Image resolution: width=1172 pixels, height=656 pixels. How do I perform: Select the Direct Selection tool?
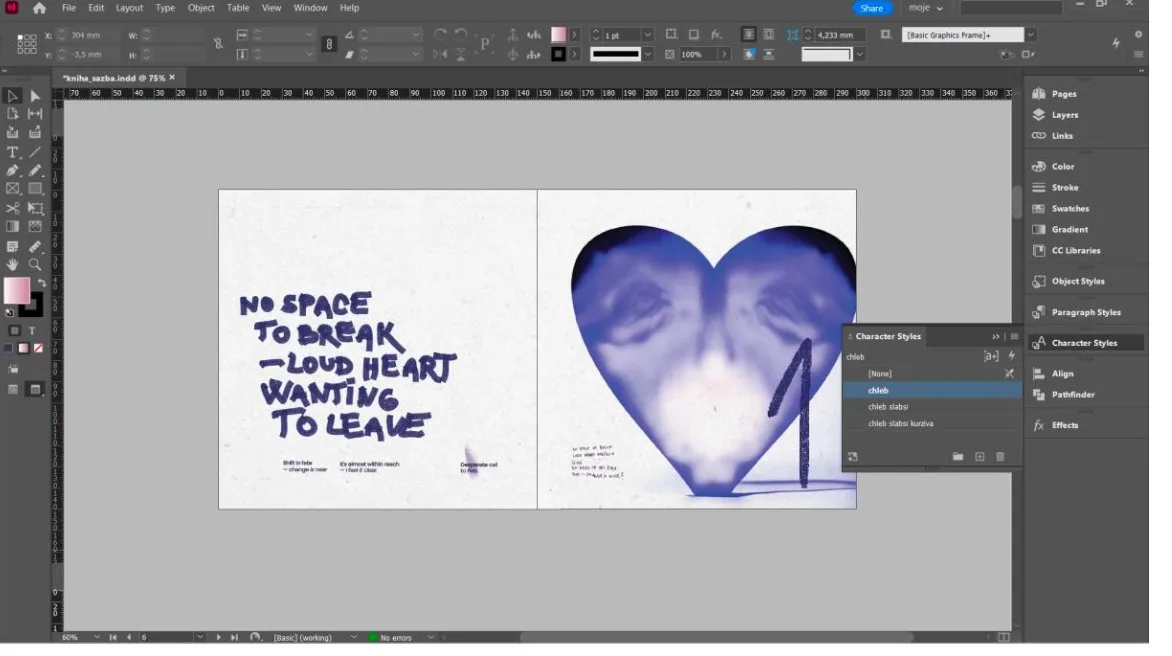click(35, 96)
